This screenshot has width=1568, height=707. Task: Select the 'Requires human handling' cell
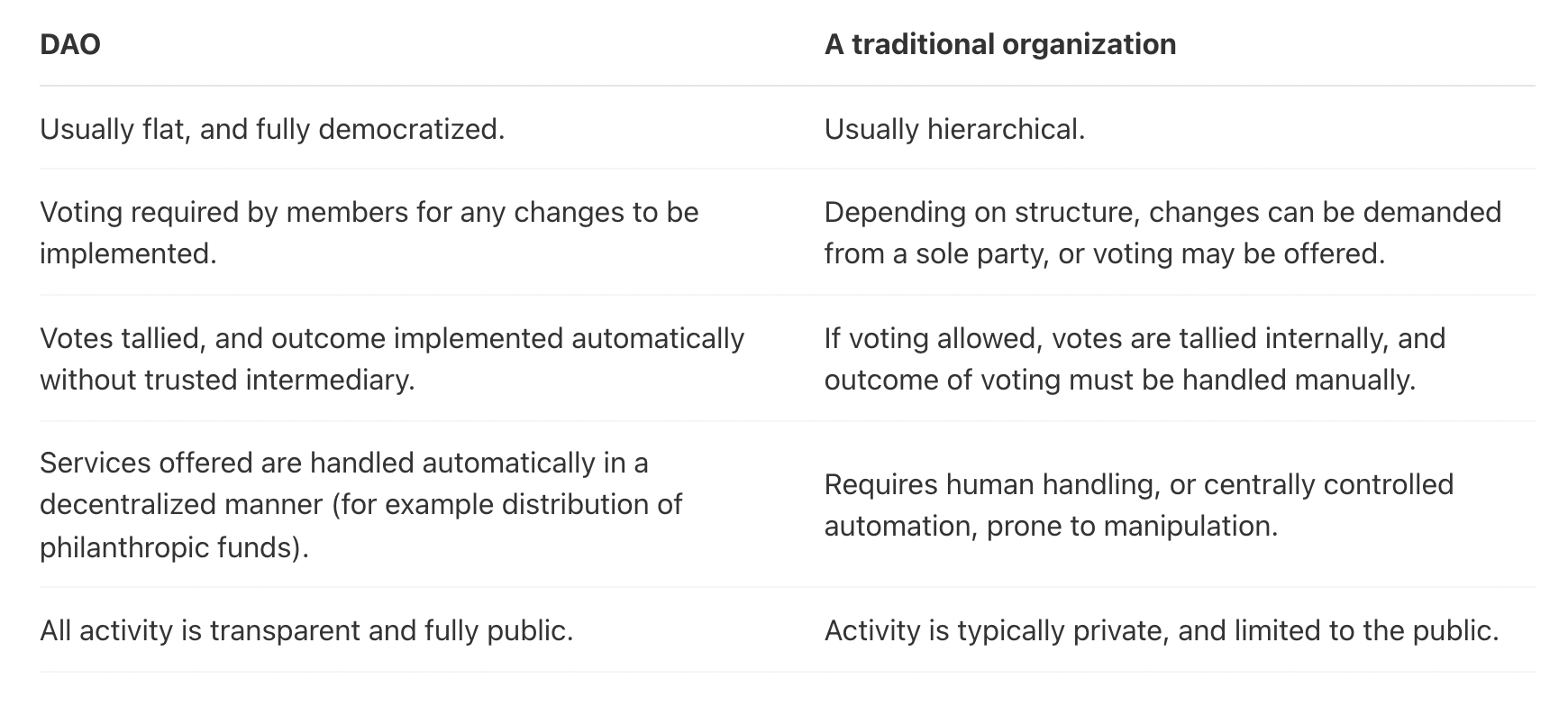(x=1139, y=505)
